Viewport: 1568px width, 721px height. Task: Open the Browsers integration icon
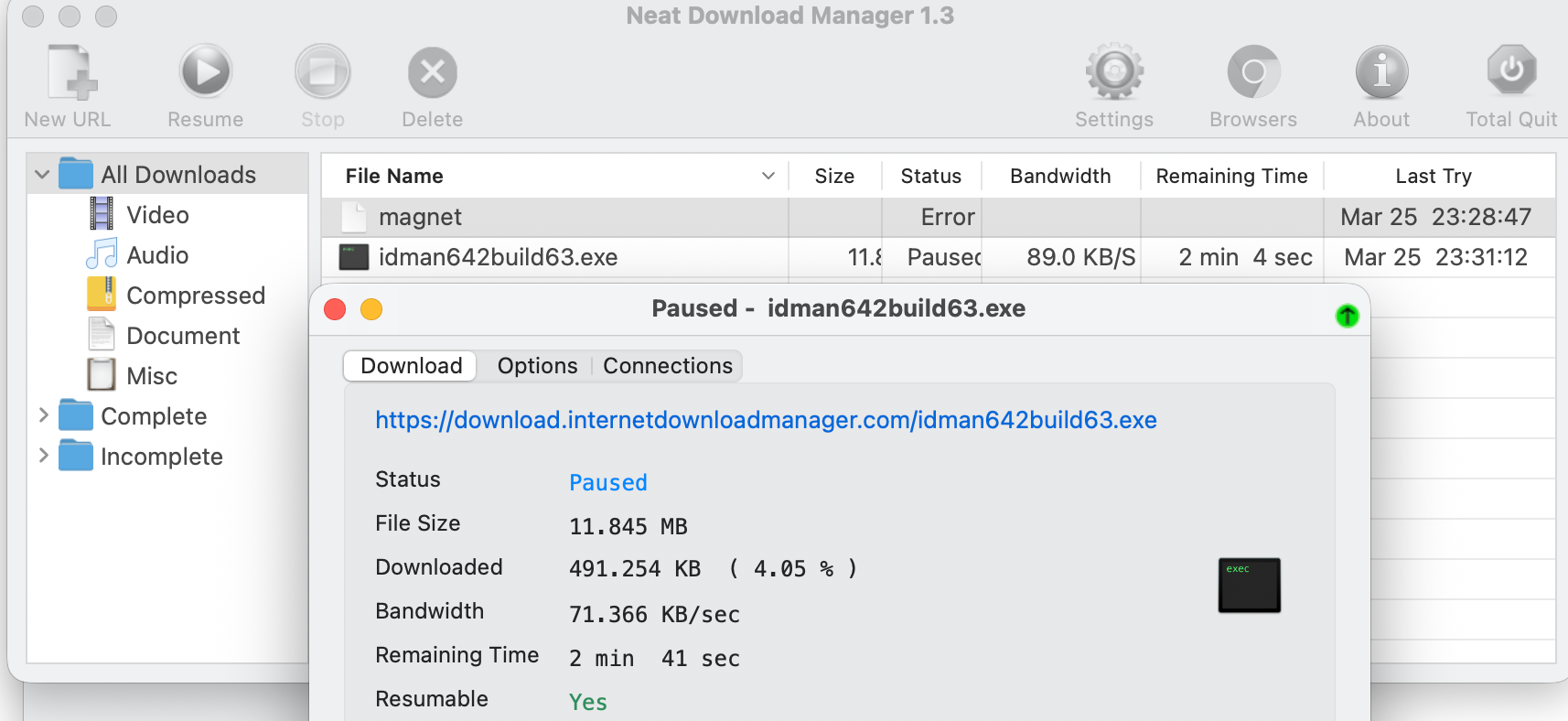click(1253, 71)
